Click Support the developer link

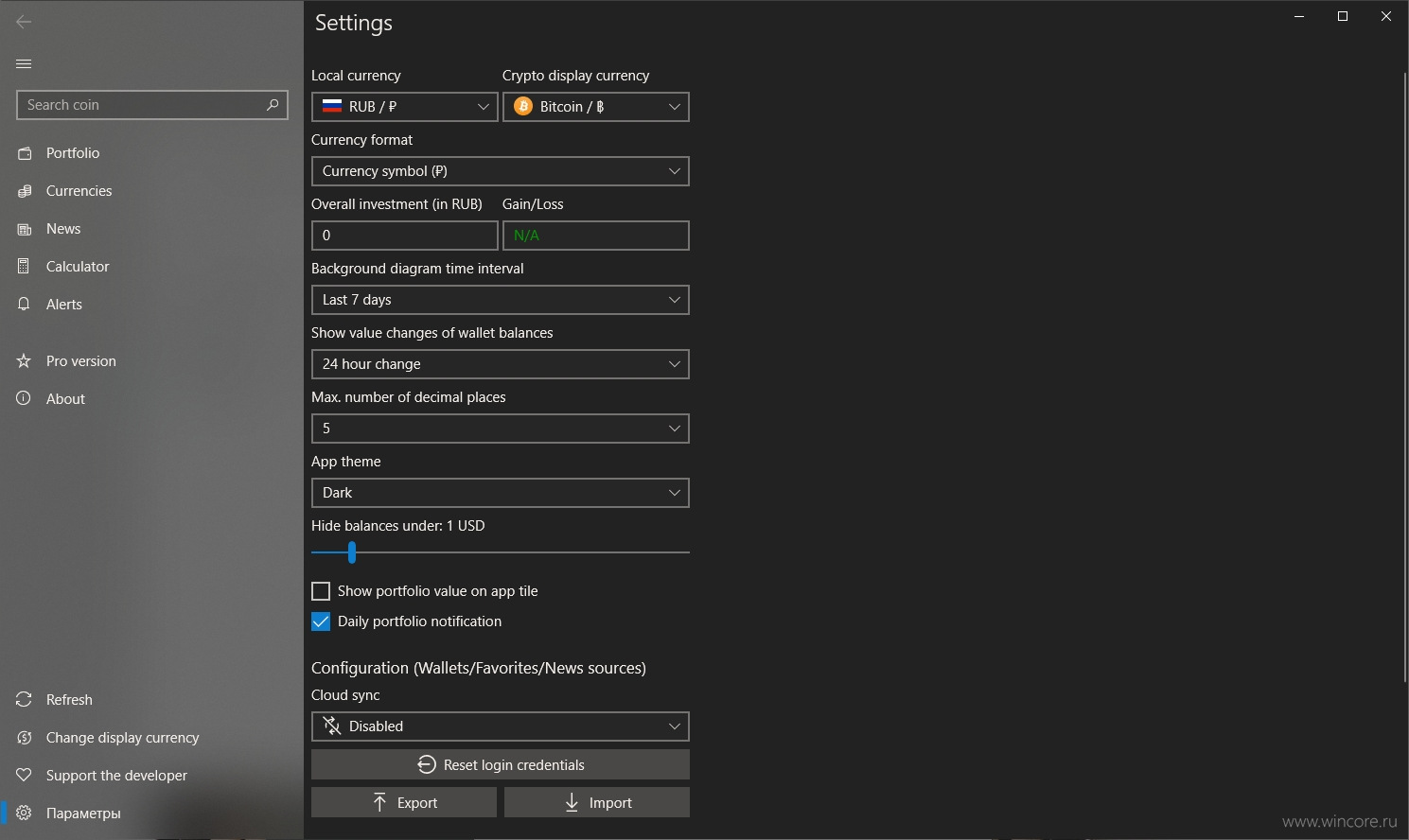151,776
